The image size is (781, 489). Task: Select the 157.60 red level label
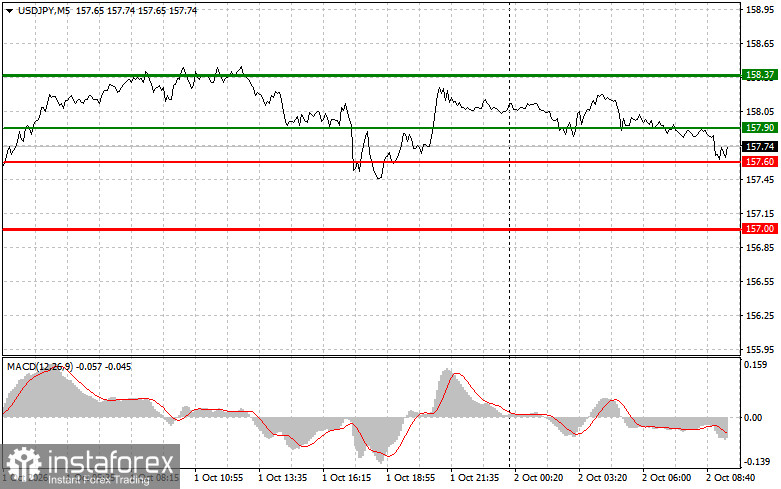pos(760,162)
